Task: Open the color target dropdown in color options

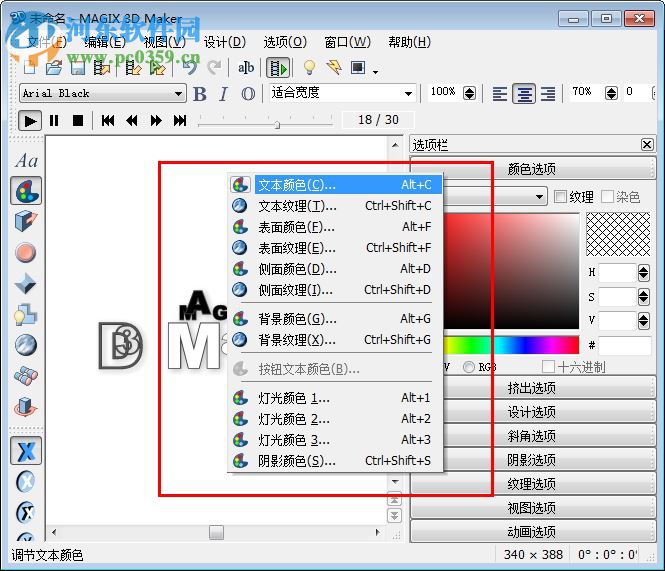Action: pyautogui.click(x=539, y=197)
